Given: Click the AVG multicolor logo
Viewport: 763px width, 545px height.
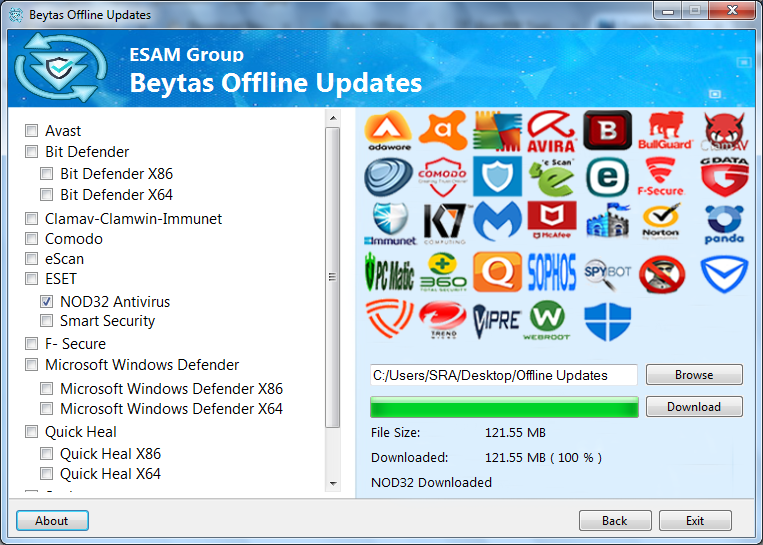Looking at the screenshot, I should click(497, 131).
